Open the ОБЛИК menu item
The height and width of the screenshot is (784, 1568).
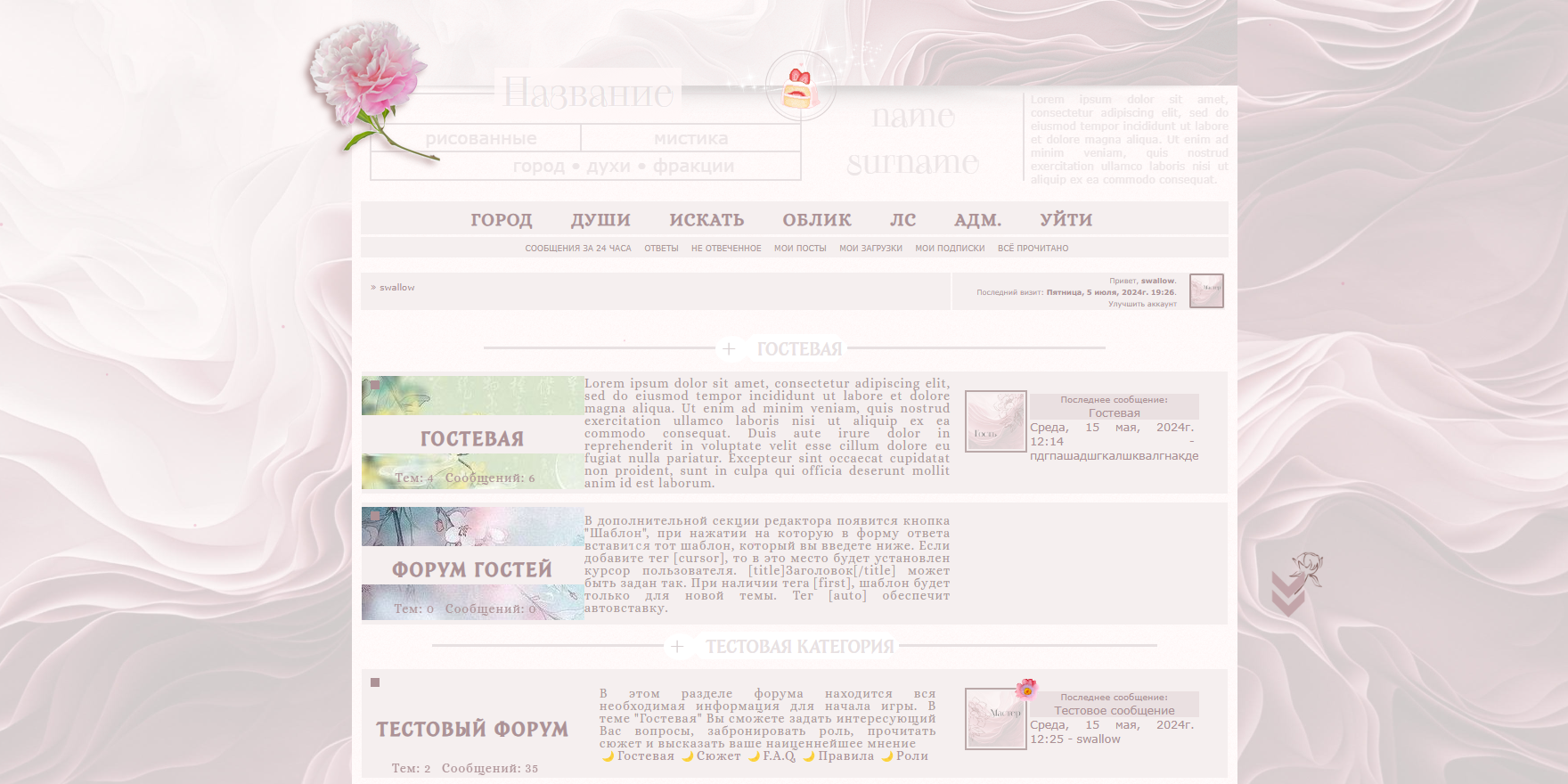tap(817, 220)
